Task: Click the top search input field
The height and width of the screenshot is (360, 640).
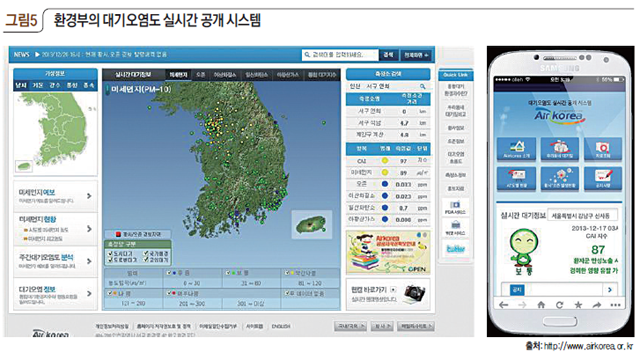Action: (340, 54)
